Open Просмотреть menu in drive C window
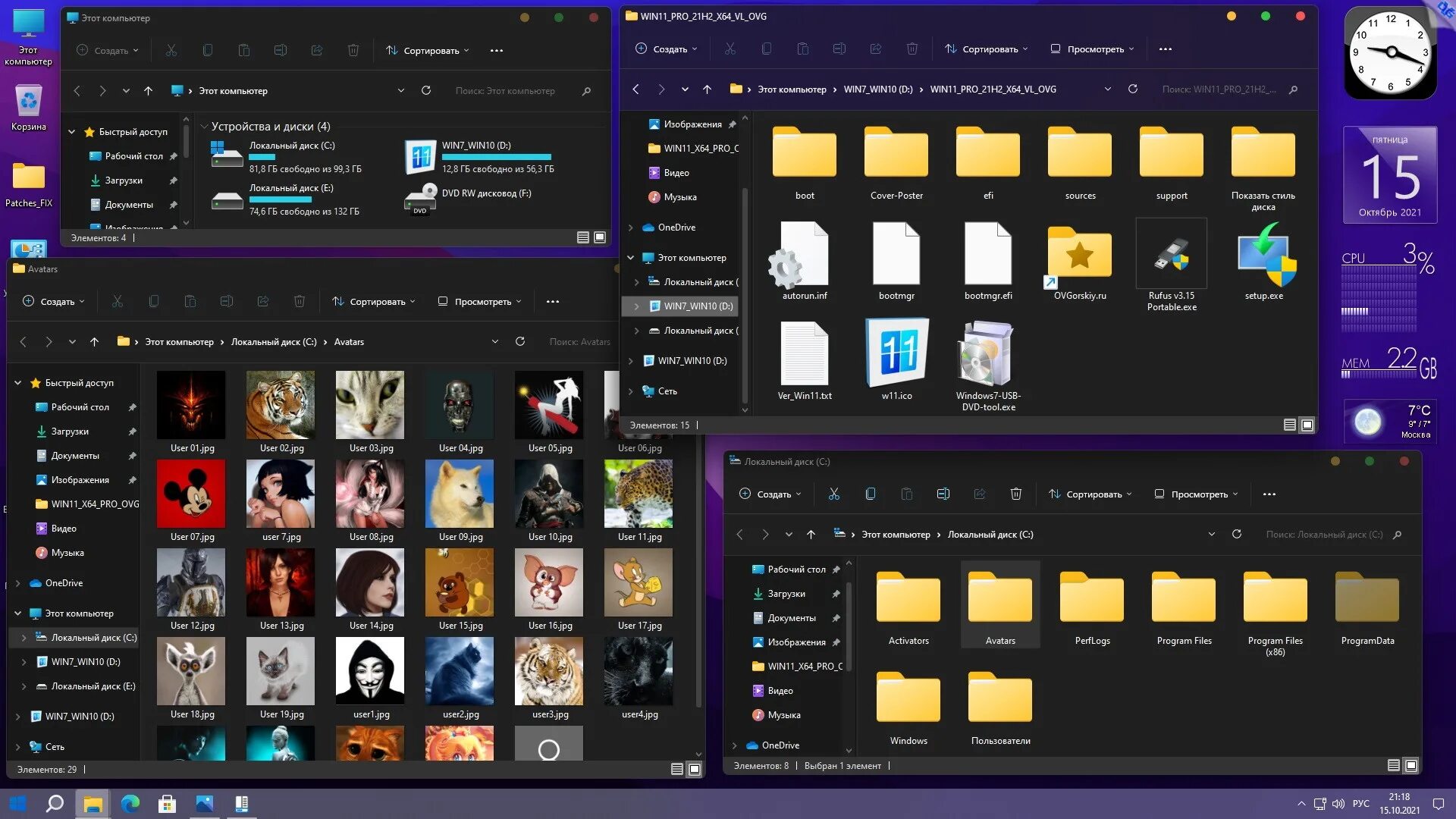 tap(1197, 494)
